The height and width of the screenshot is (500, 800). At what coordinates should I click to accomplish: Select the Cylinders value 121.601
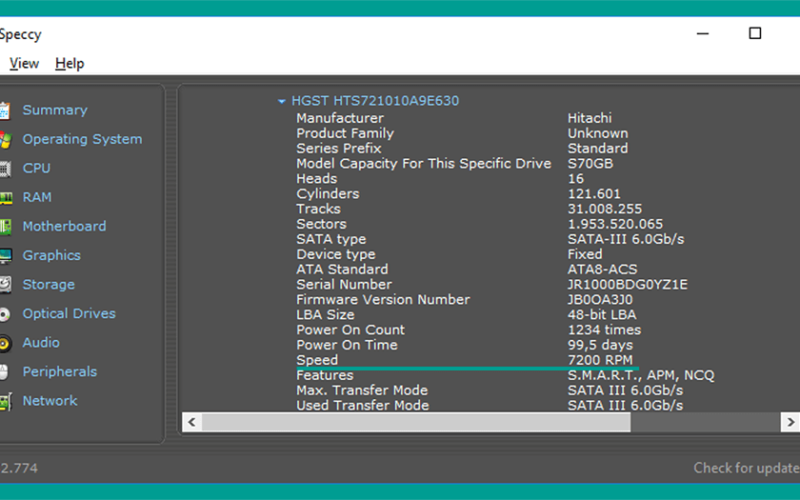coord(594,194)
